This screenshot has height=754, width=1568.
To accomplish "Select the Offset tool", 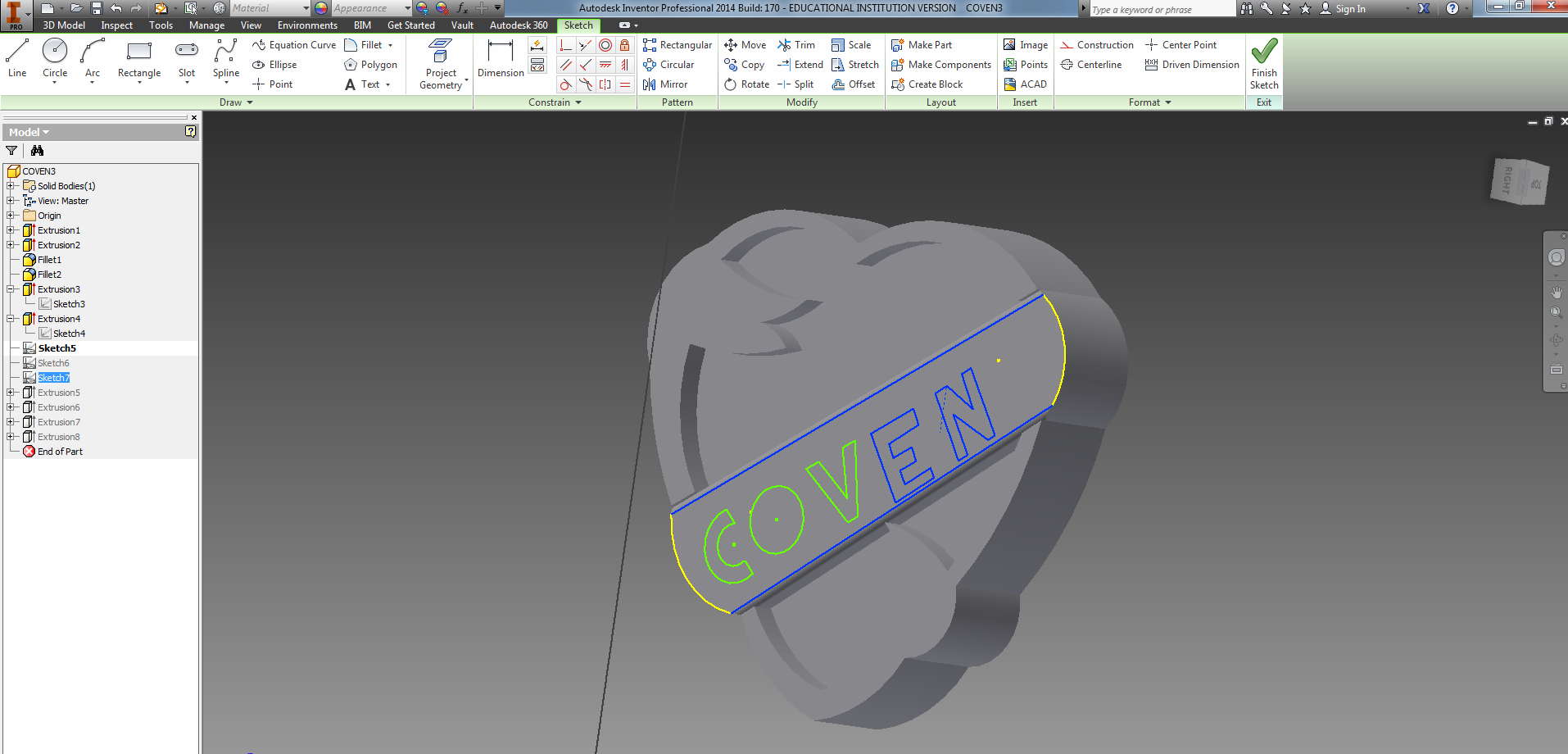I will [x=853, y=84].
